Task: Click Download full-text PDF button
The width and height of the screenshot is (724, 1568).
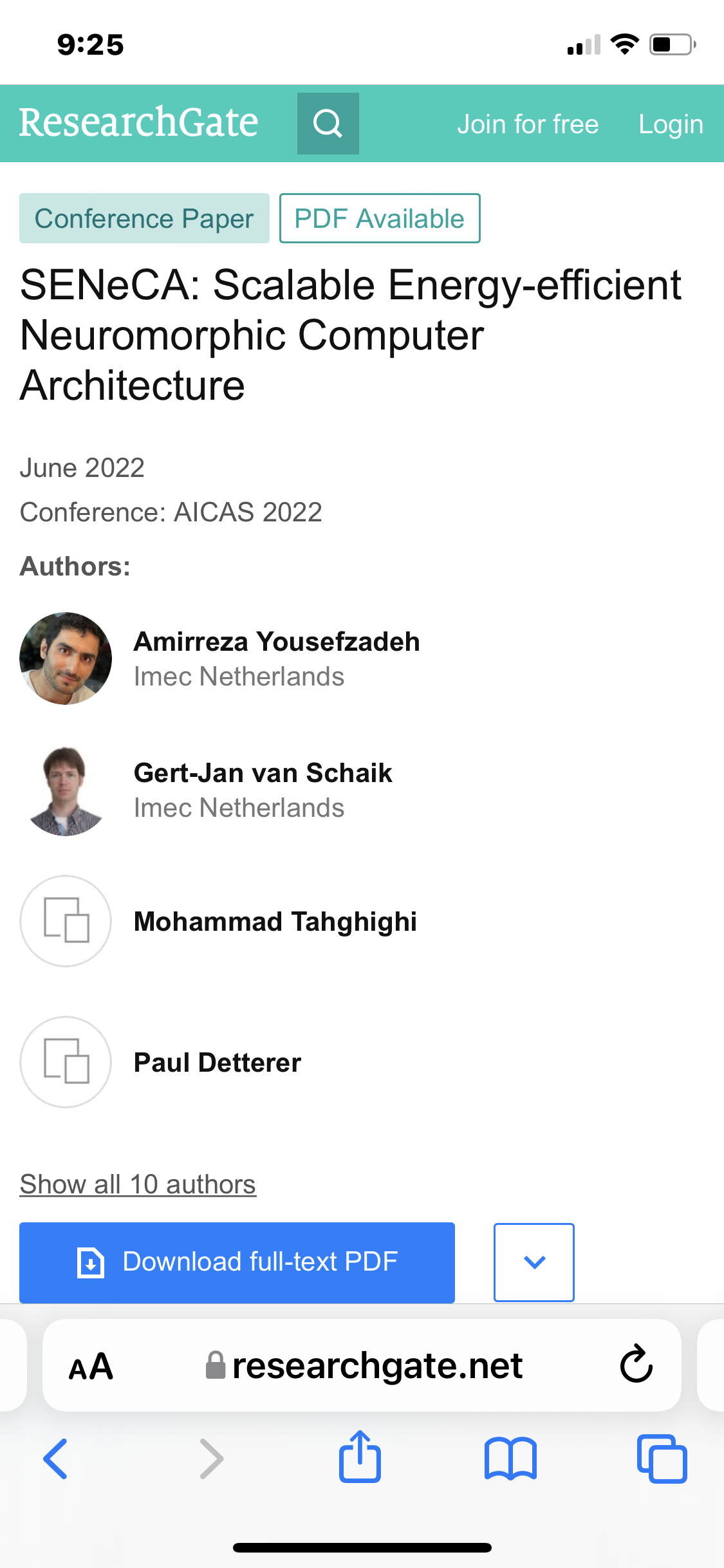Action: point(237,1262)
